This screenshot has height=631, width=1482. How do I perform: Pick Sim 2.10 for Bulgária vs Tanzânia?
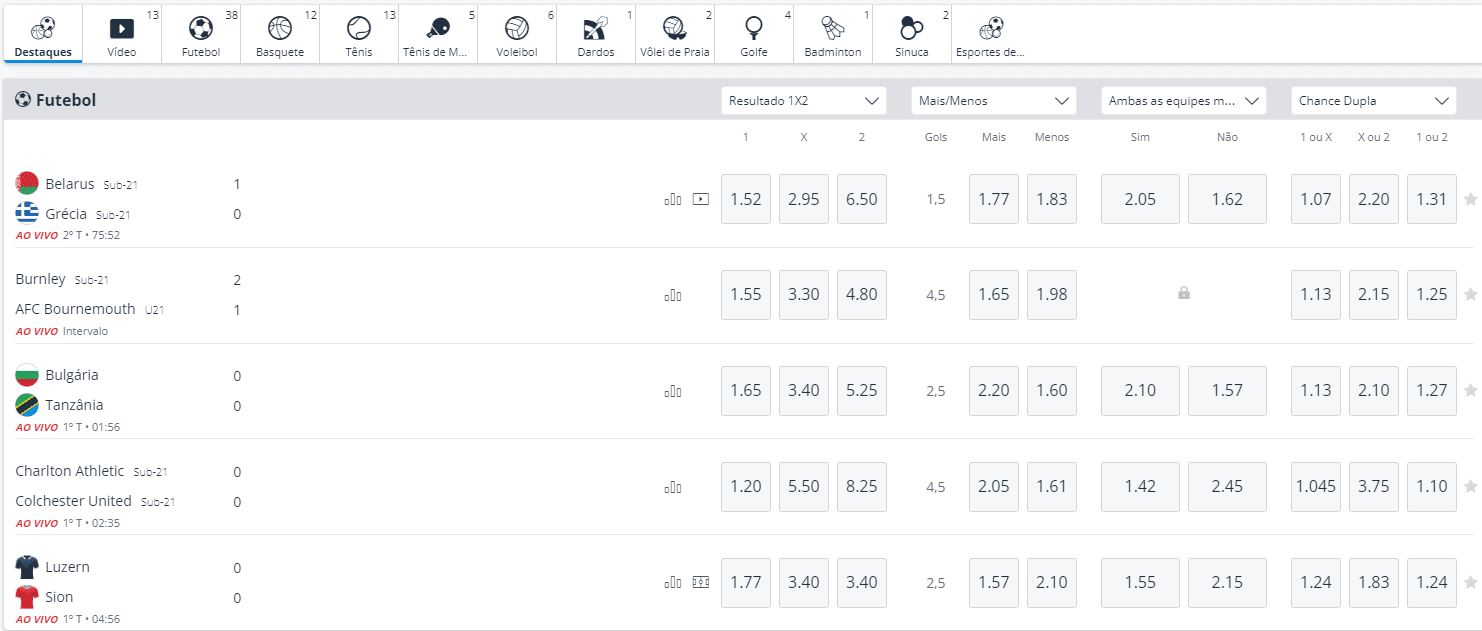coord(1140,391)
